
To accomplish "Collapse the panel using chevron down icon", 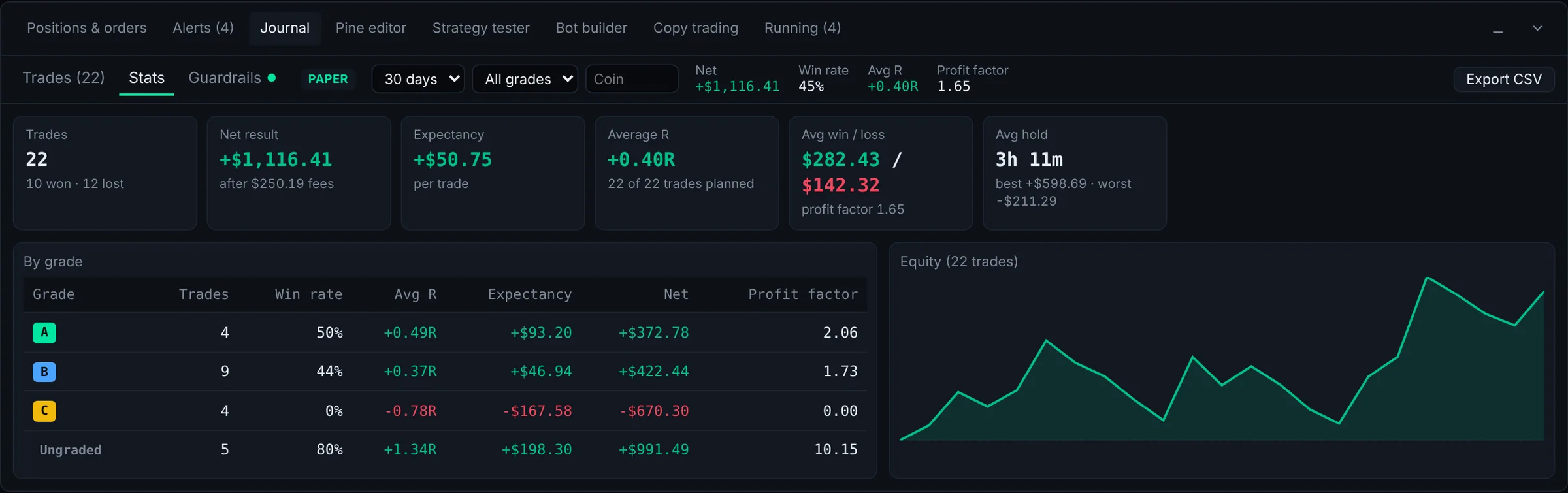I will (x=1537, y=29).
